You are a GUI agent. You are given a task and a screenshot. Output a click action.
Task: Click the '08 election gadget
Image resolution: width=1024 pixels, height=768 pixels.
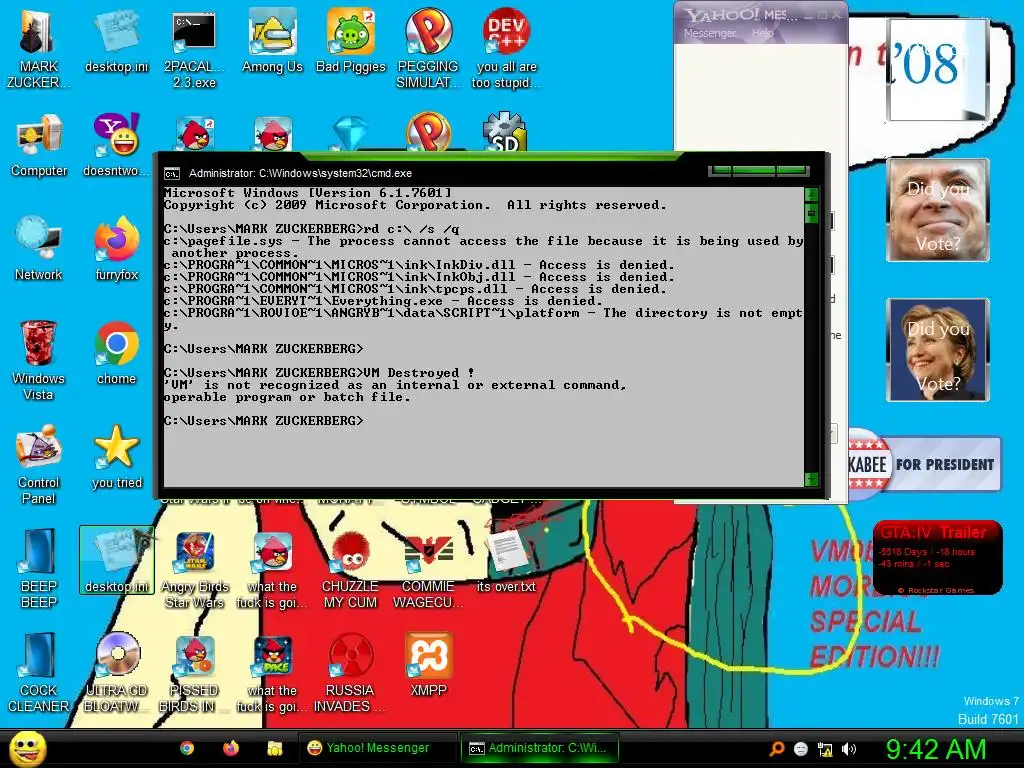937,69
